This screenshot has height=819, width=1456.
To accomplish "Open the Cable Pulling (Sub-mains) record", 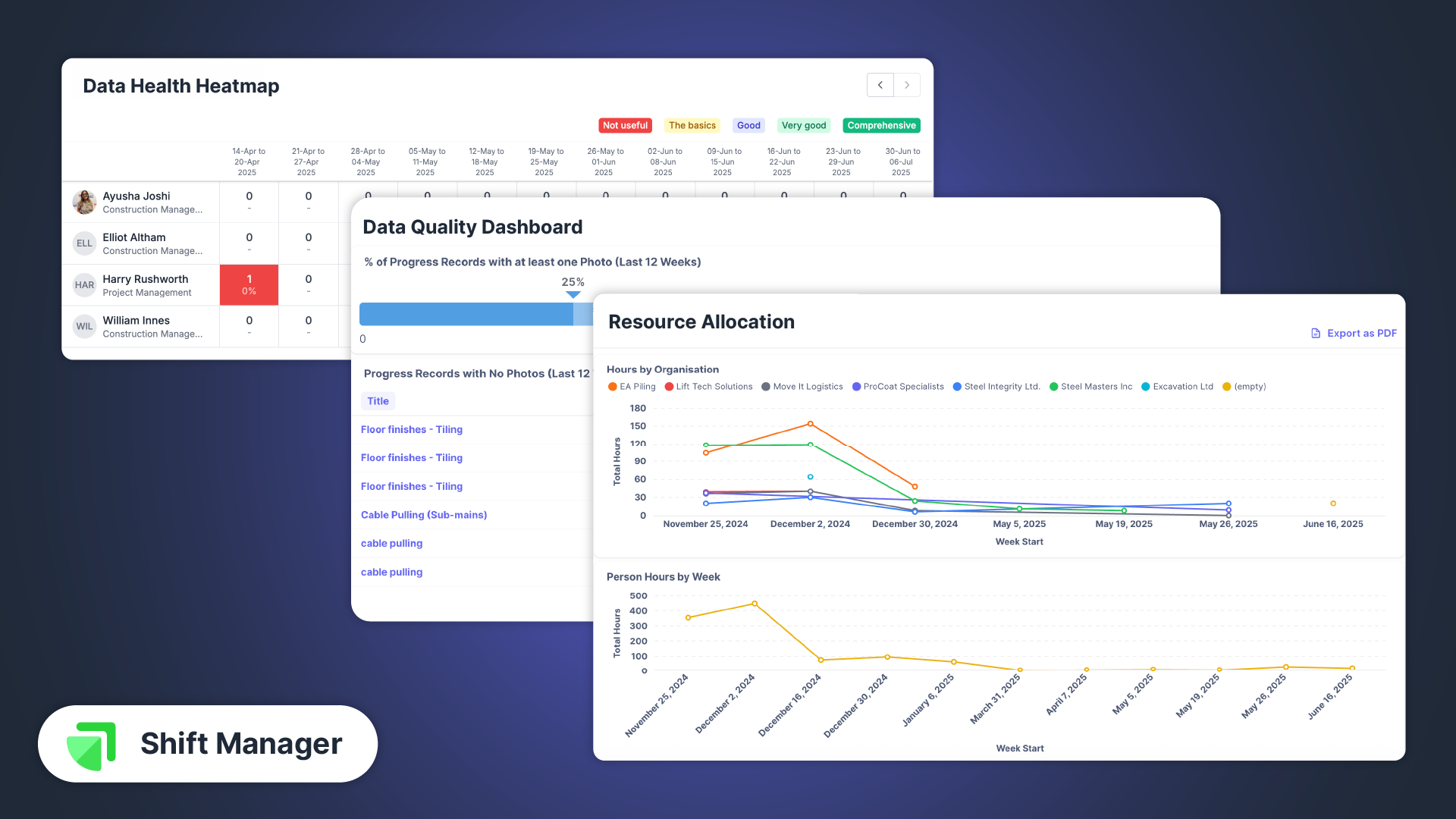I will point(424,514).
